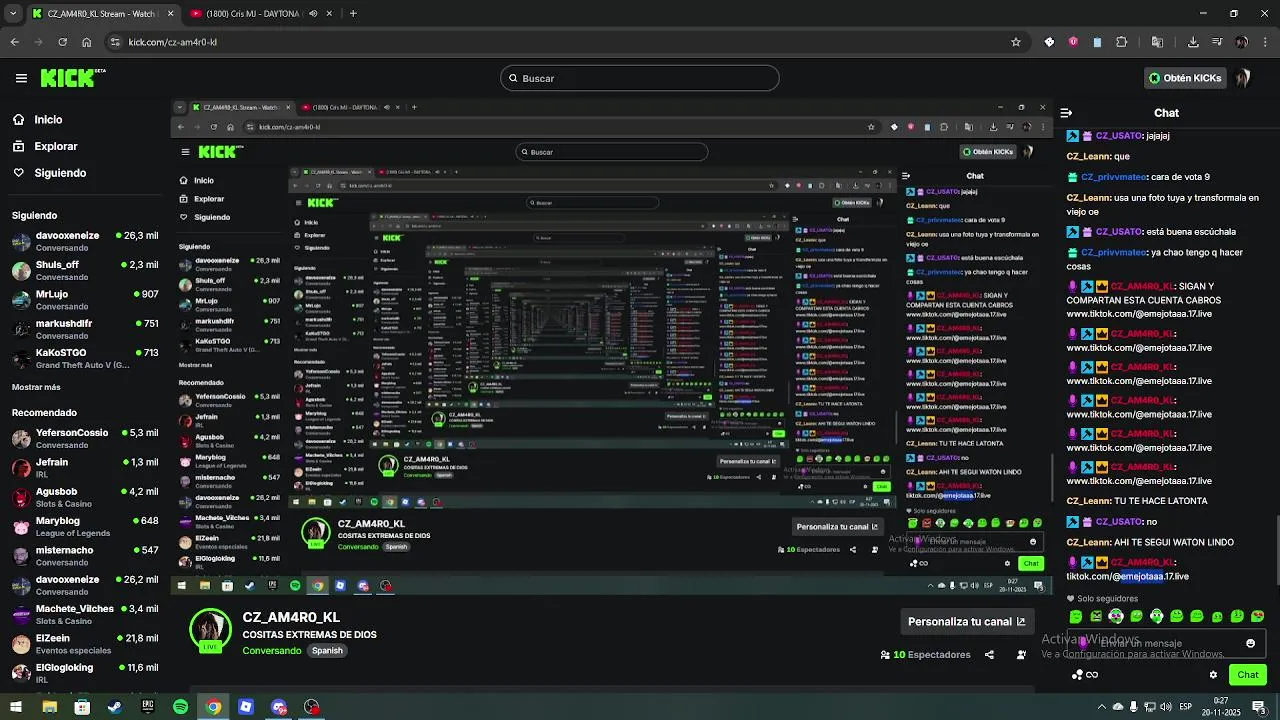Insert the first green emote in chat

(1076, 616)
